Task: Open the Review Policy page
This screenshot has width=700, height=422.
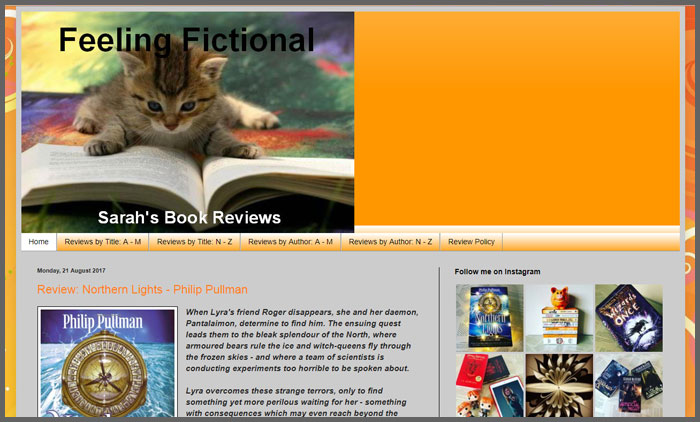Action: (471, 242)
